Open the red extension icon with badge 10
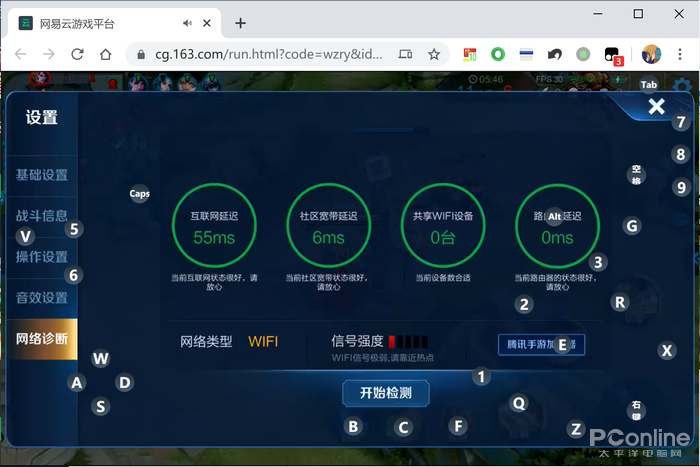The height and width of the screenshot is (467, 700). pyautogui.click(x=470, y=54)
